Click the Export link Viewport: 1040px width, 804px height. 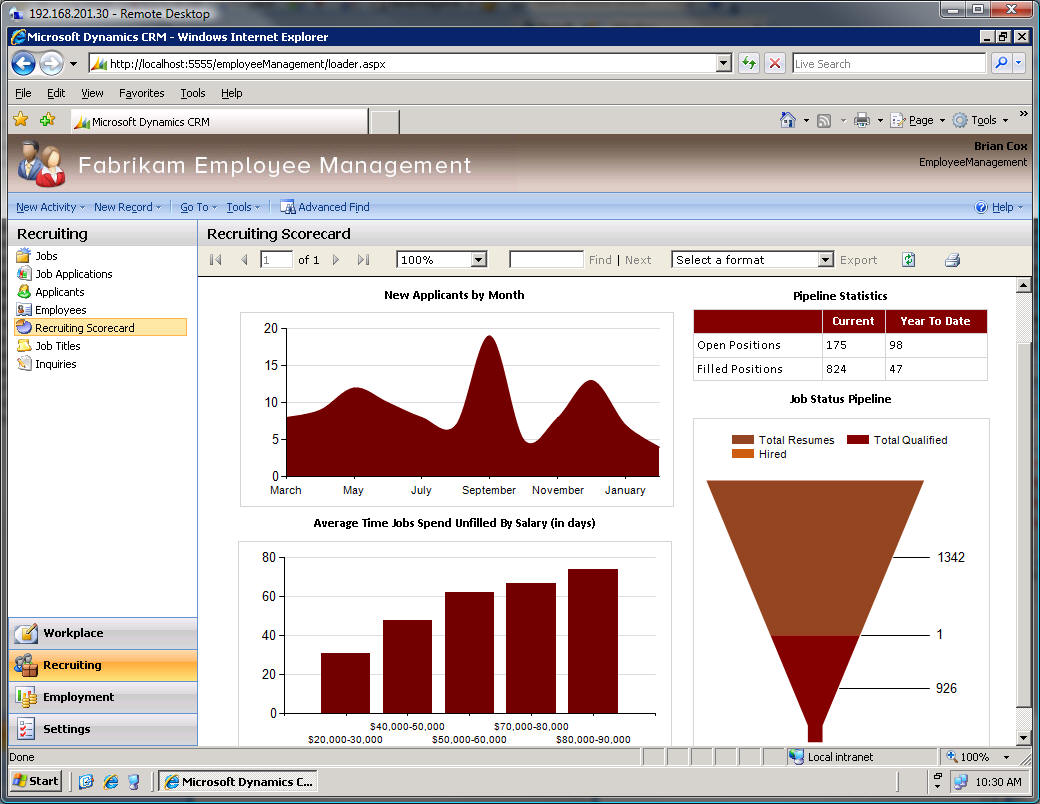[x=858, y=260]
